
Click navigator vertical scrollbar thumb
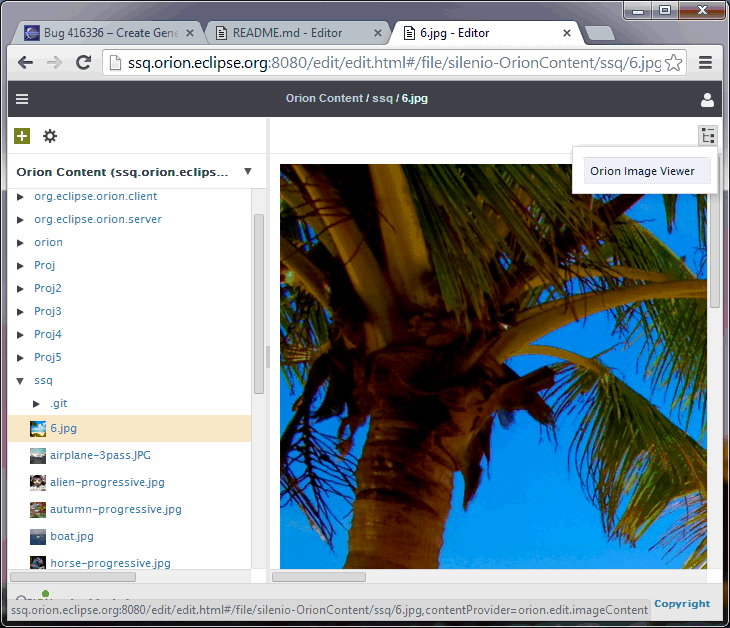259,304
